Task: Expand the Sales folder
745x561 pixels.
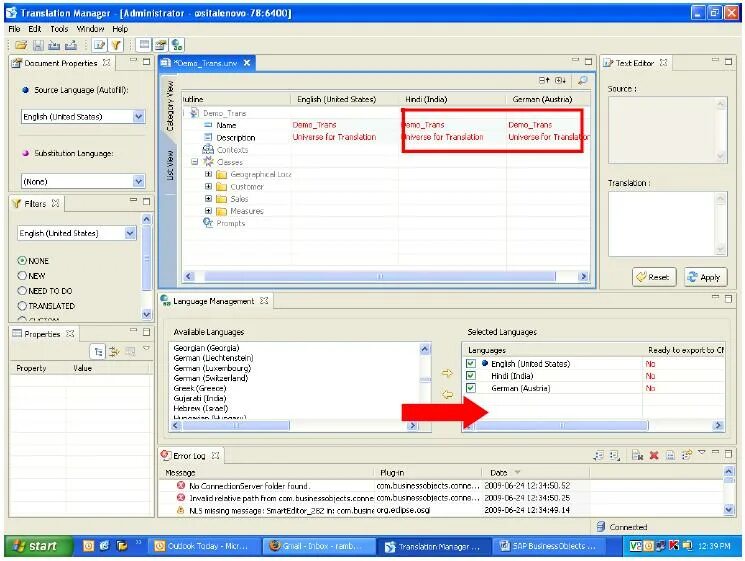Action: coord(208,198)
